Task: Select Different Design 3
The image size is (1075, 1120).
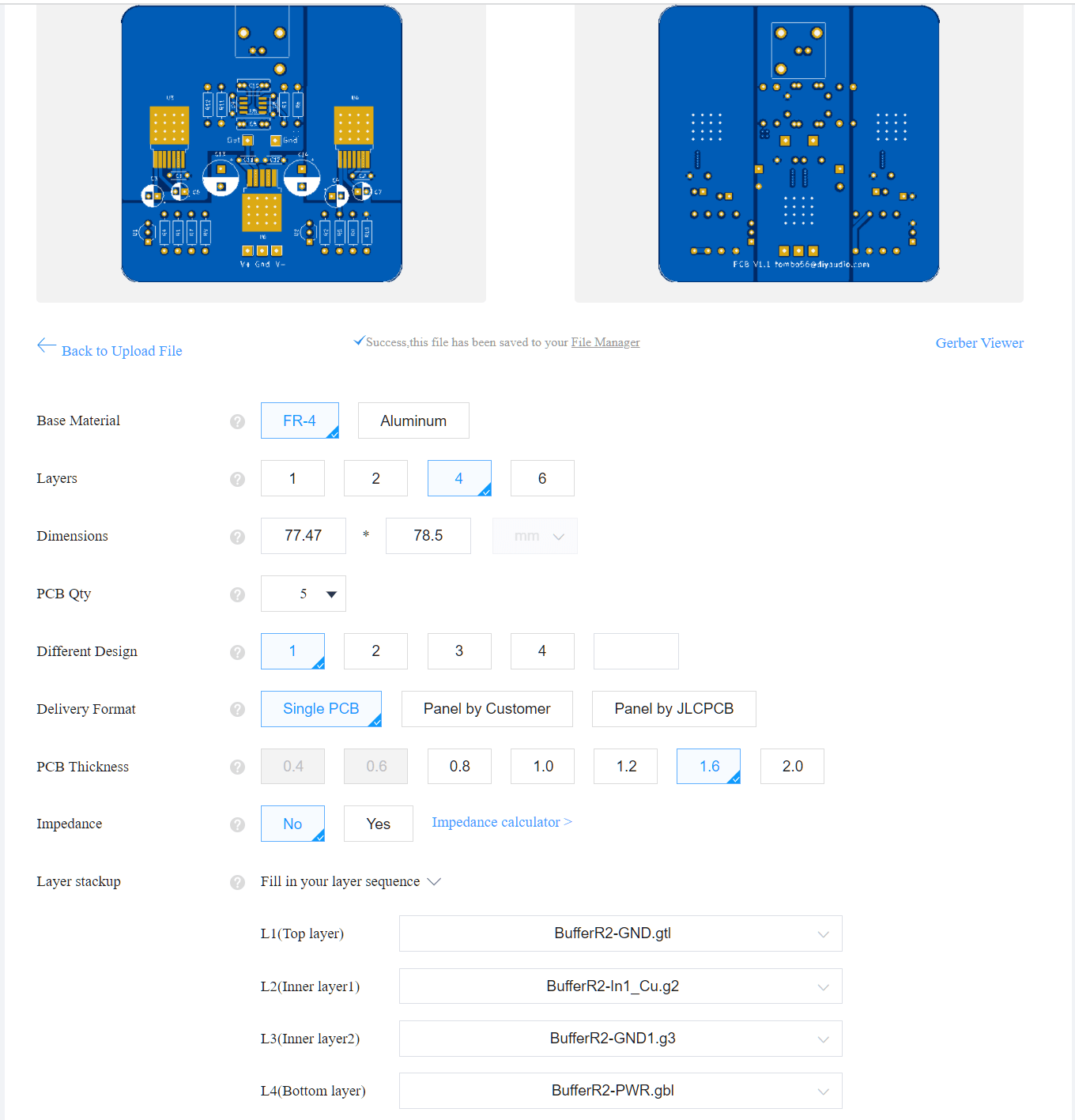Action: pyautogui.click(x=459, y=651)
